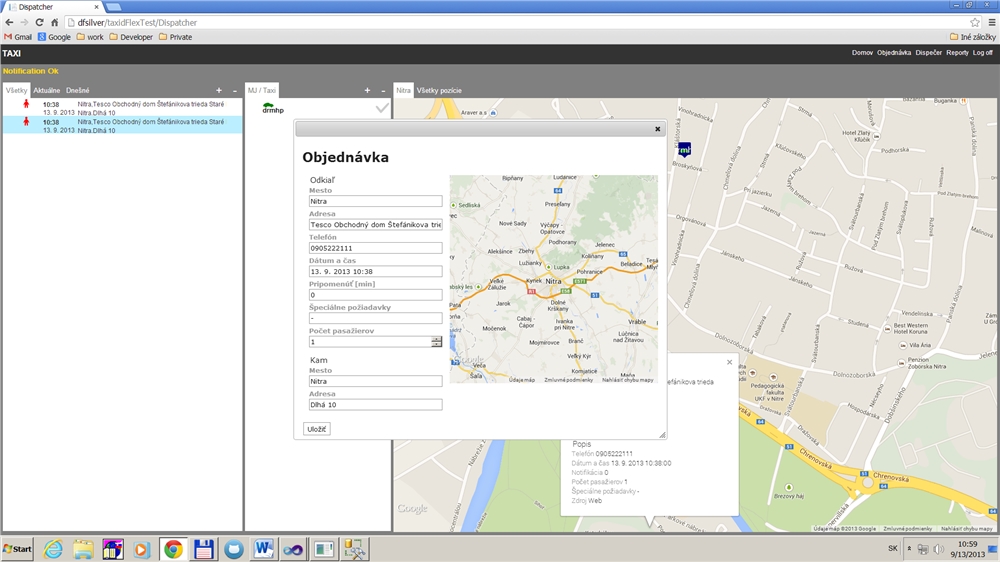Switch to the Dnešné orders tab
1000x562 pixels.
78,91
